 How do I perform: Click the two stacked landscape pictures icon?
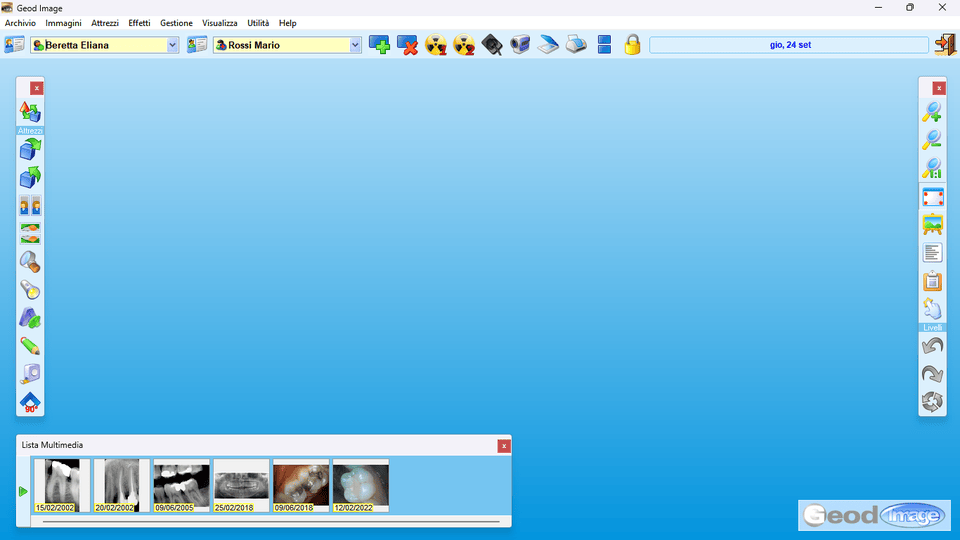pyautogui.click(x=30, y=234)
